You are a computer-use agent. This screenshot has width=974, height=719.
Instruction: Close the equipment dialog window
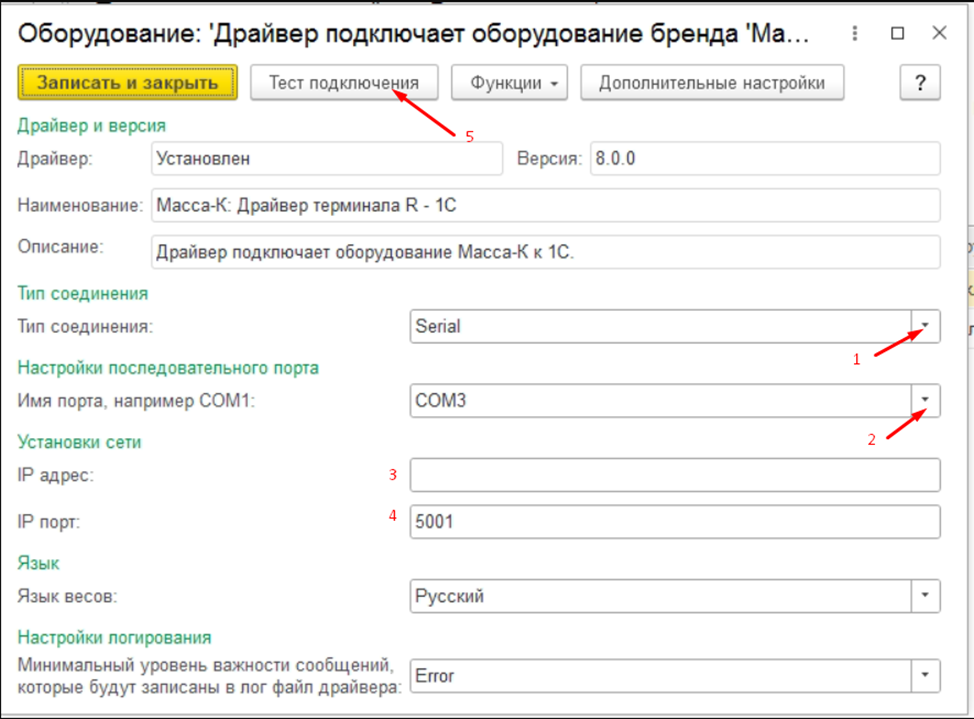tap(939, 33)
